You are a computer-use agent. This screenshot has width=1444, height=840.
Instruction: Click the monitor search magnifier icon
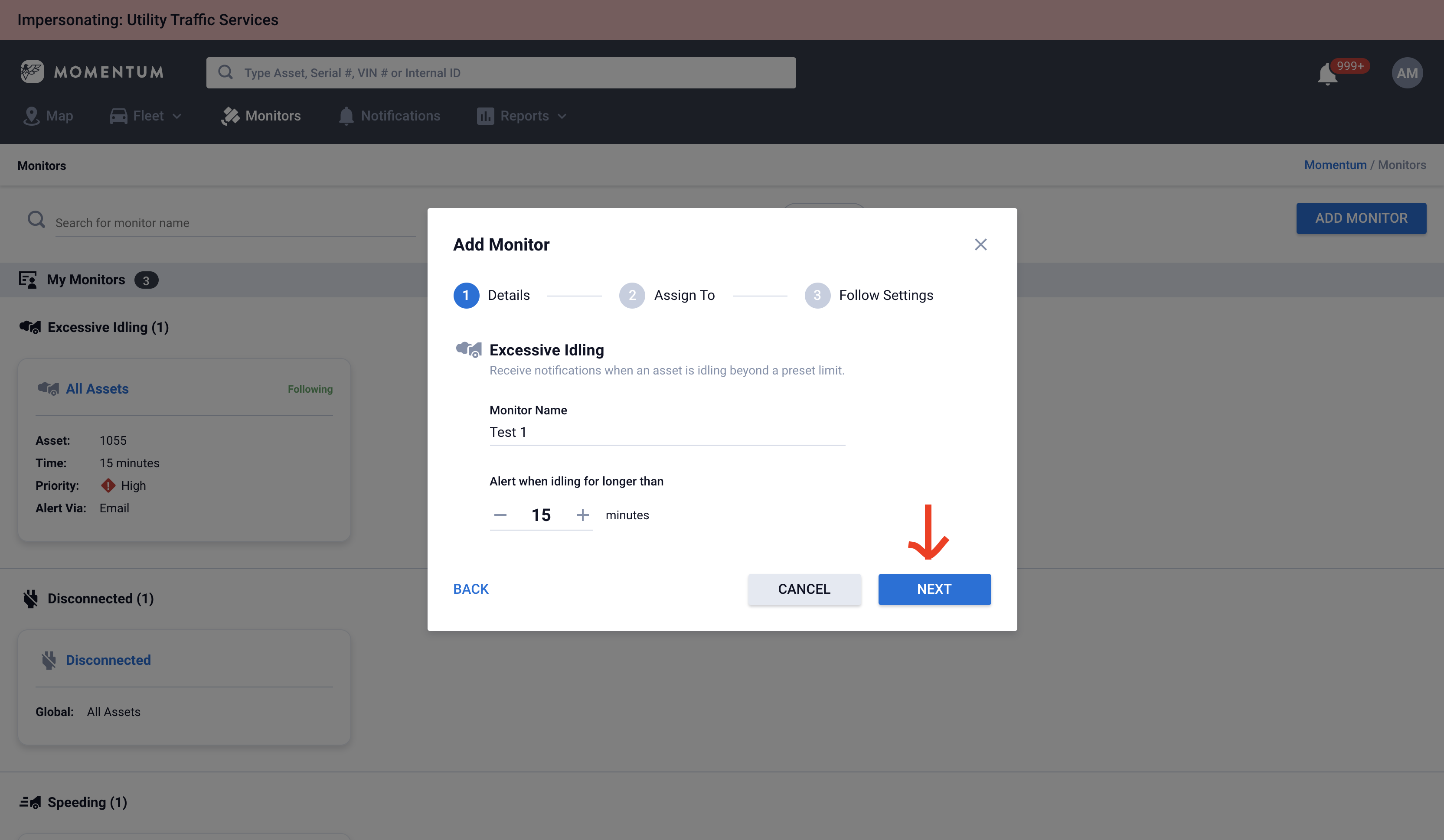coord(36,219)
